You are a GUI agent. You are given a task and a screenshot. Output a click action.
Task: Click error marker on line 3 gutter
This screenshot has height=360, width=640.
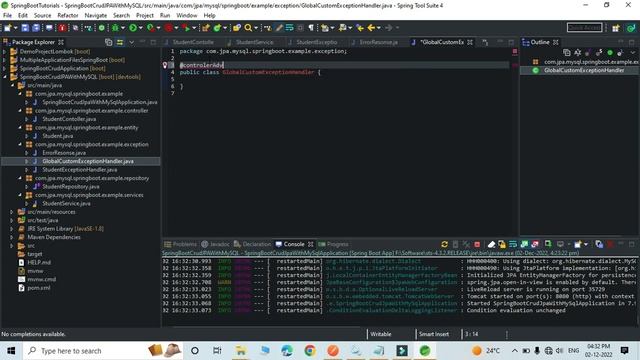165,65
